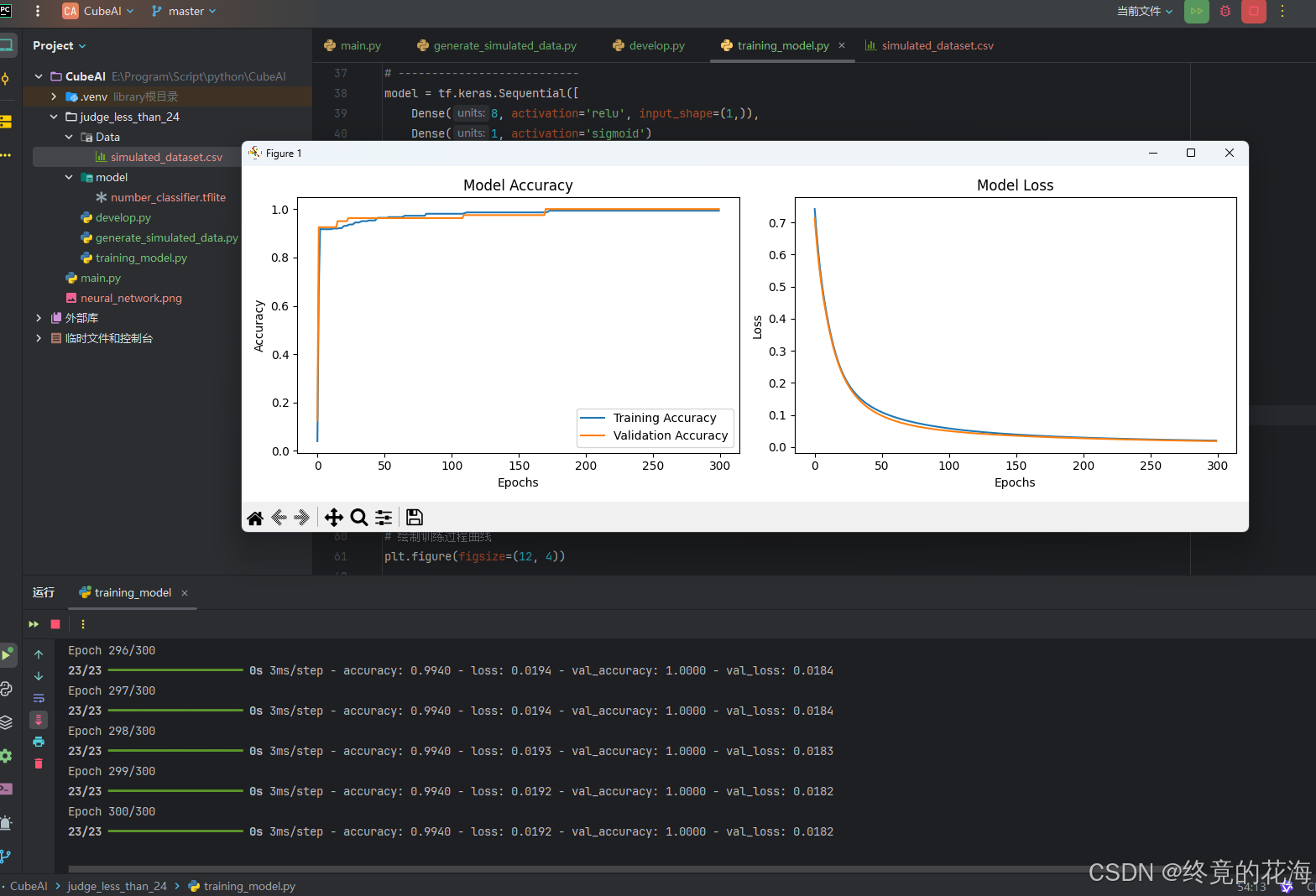Expand the .venv folder
This screenshot has width=1316, height=896.
click(54, 96)
